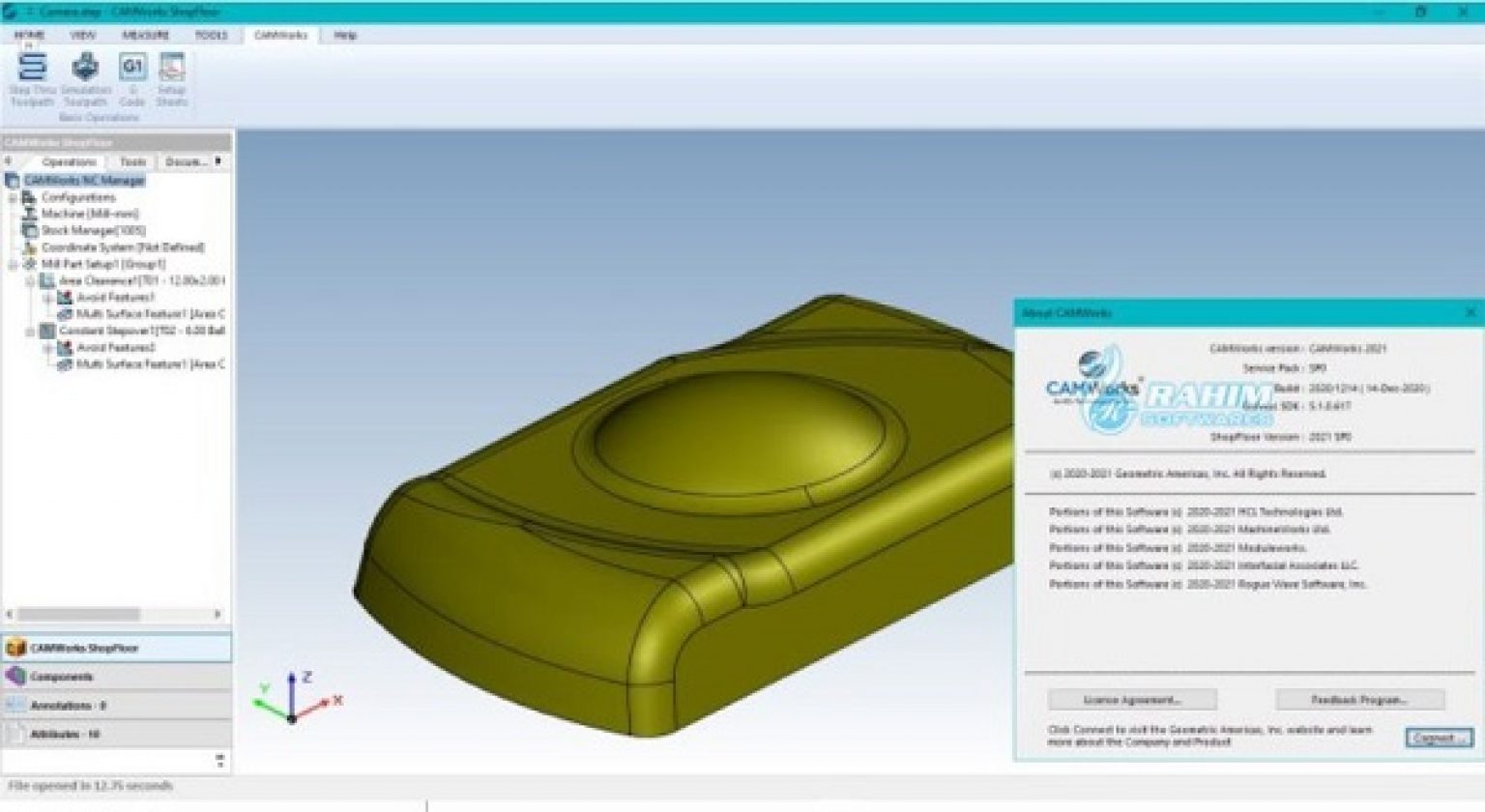Click the XYZ axis triad in the viewport

point(295,698)
